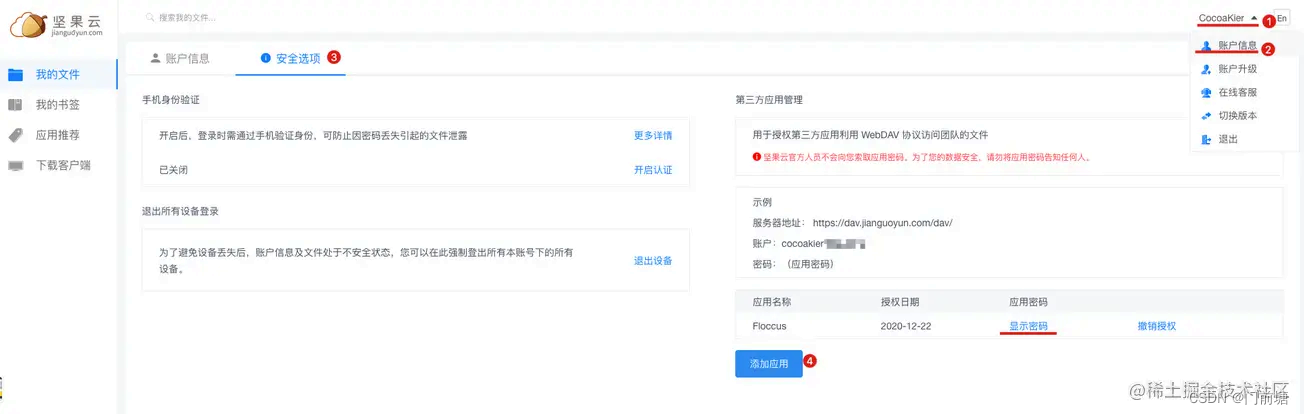The image size is (1304, 414).
Task: Open 我的文件 in the sidebar
Action: click(58, 75)
